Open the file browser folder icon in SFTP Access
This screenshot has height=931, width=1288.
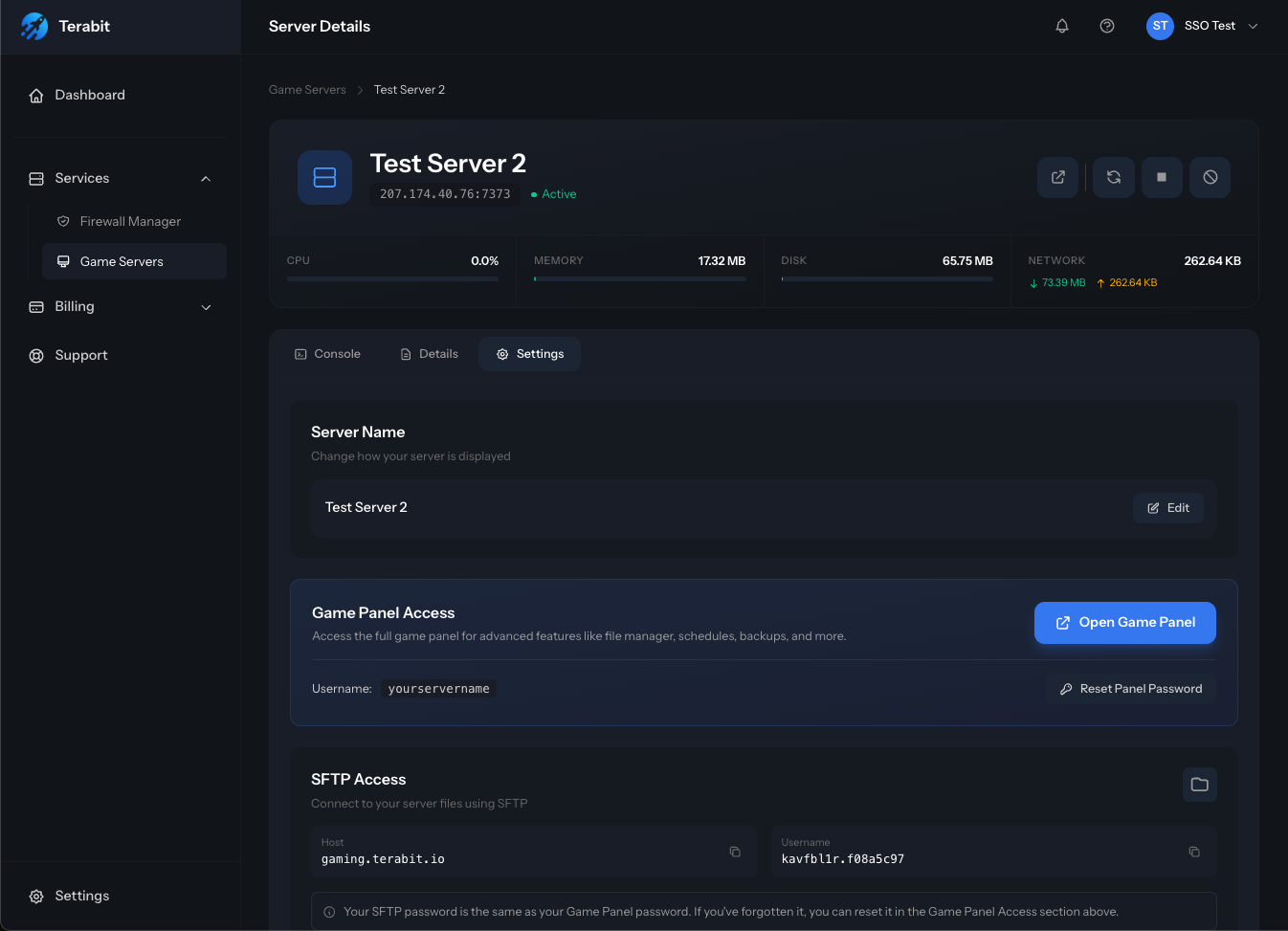coord(1199,784)
